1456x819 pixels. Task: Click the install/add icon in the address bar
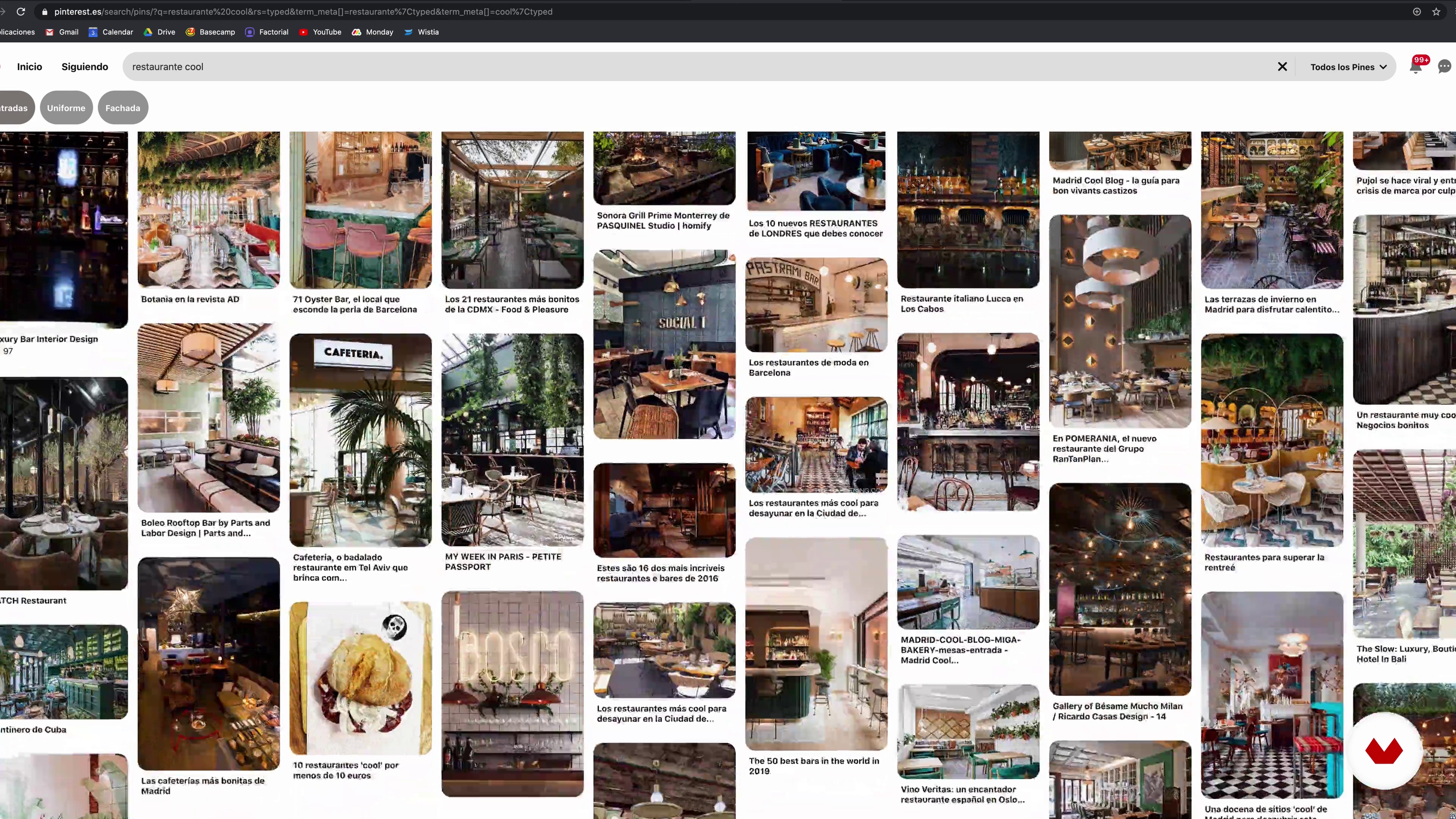click(1417, 11)
